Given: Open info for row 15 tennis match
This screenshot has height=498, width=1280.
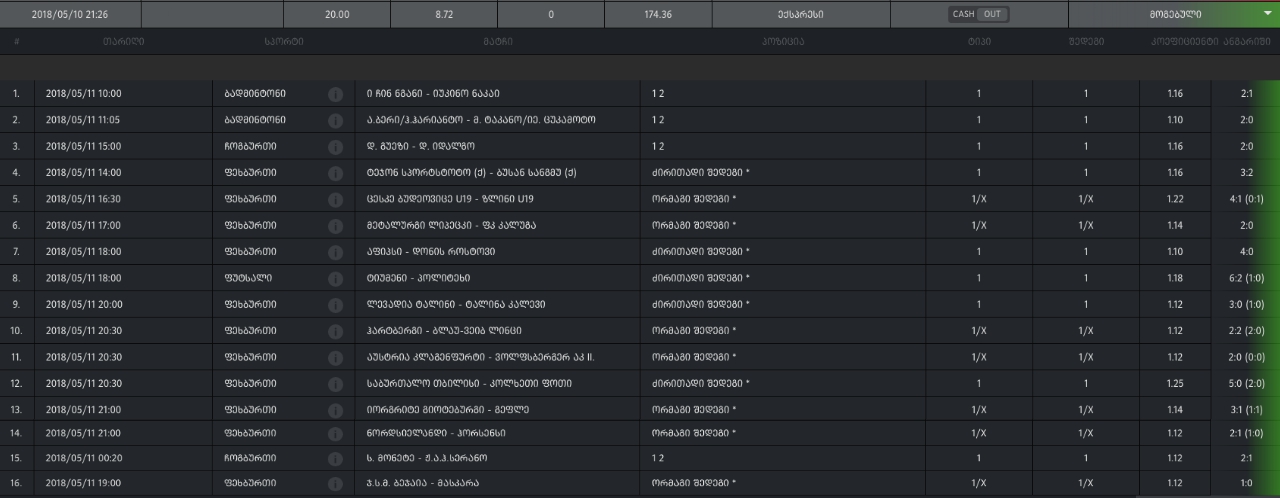Looking at the screenshot, I should (335, 458).
